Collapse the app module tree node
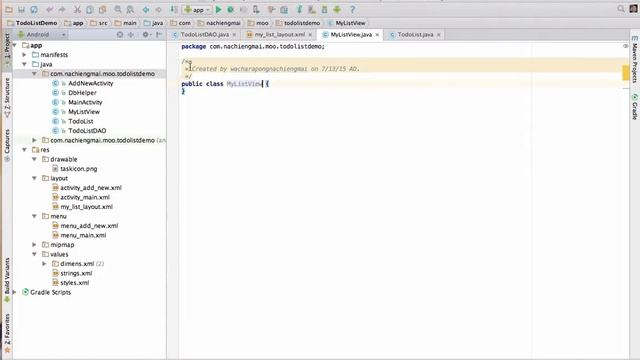The image size is (640, 360). 15,45
